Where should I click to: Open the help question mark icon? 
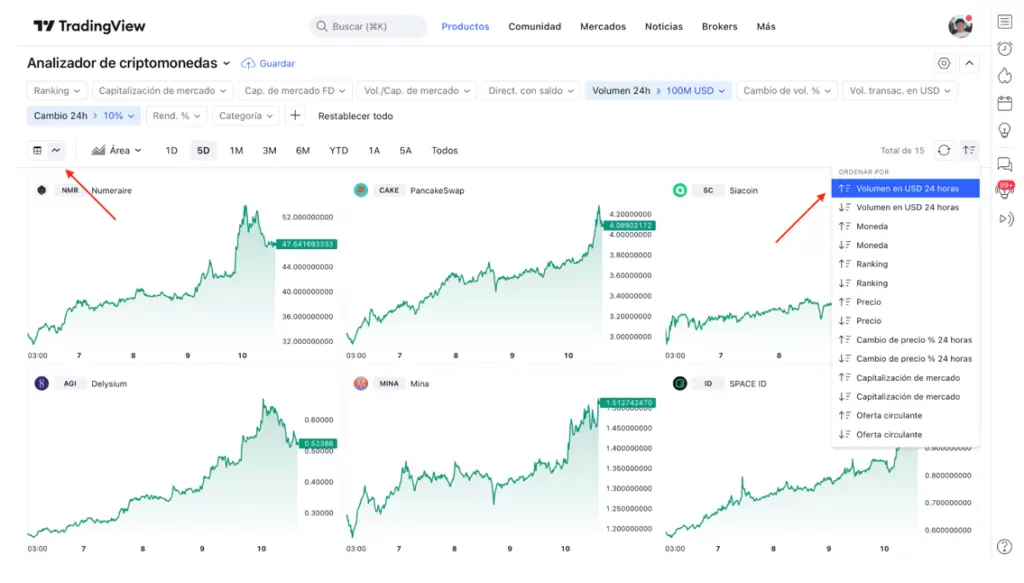[x=1004, y=546]
